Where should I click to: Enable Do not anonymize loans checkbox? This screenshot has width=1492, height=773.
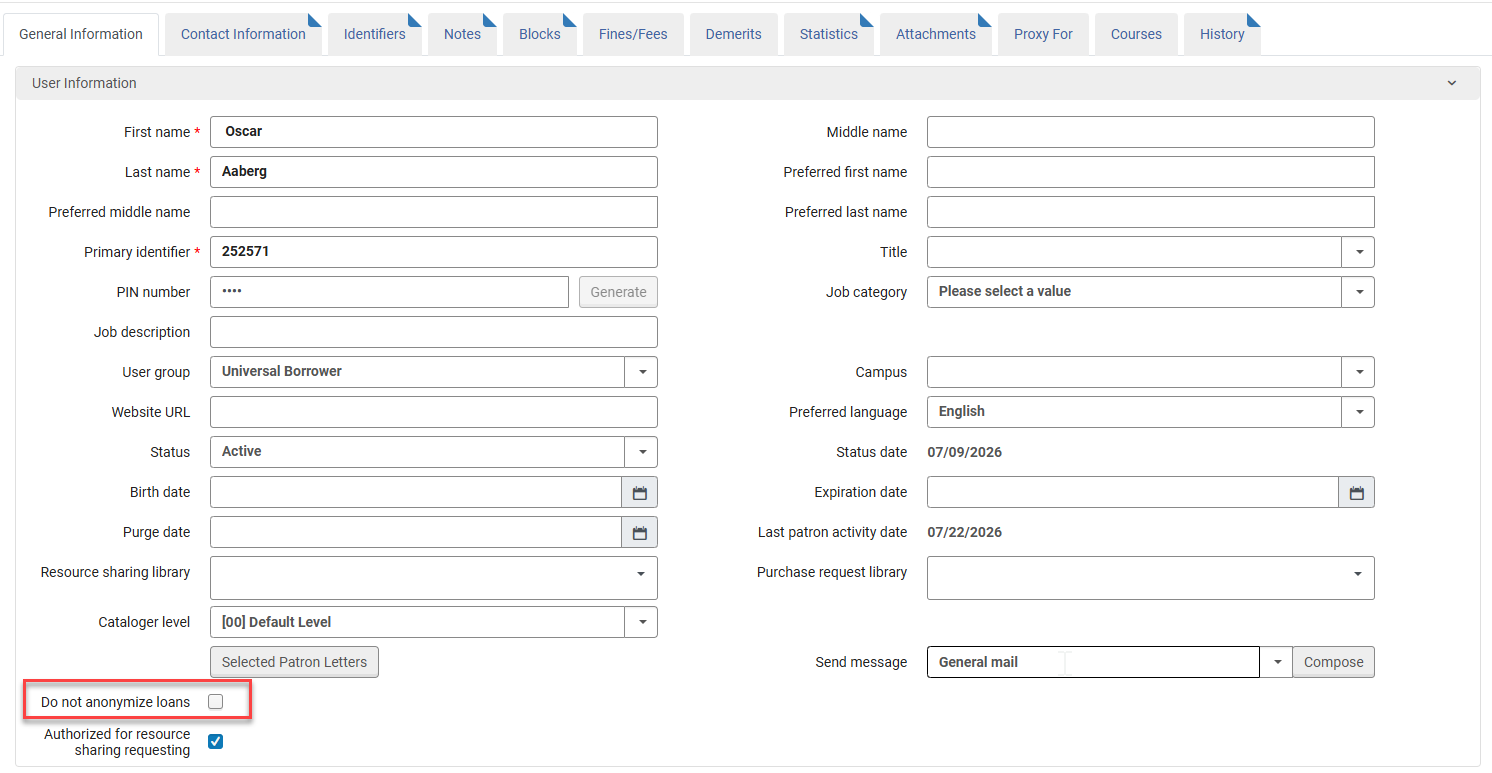pyautogui.click(x=215, y=702)
